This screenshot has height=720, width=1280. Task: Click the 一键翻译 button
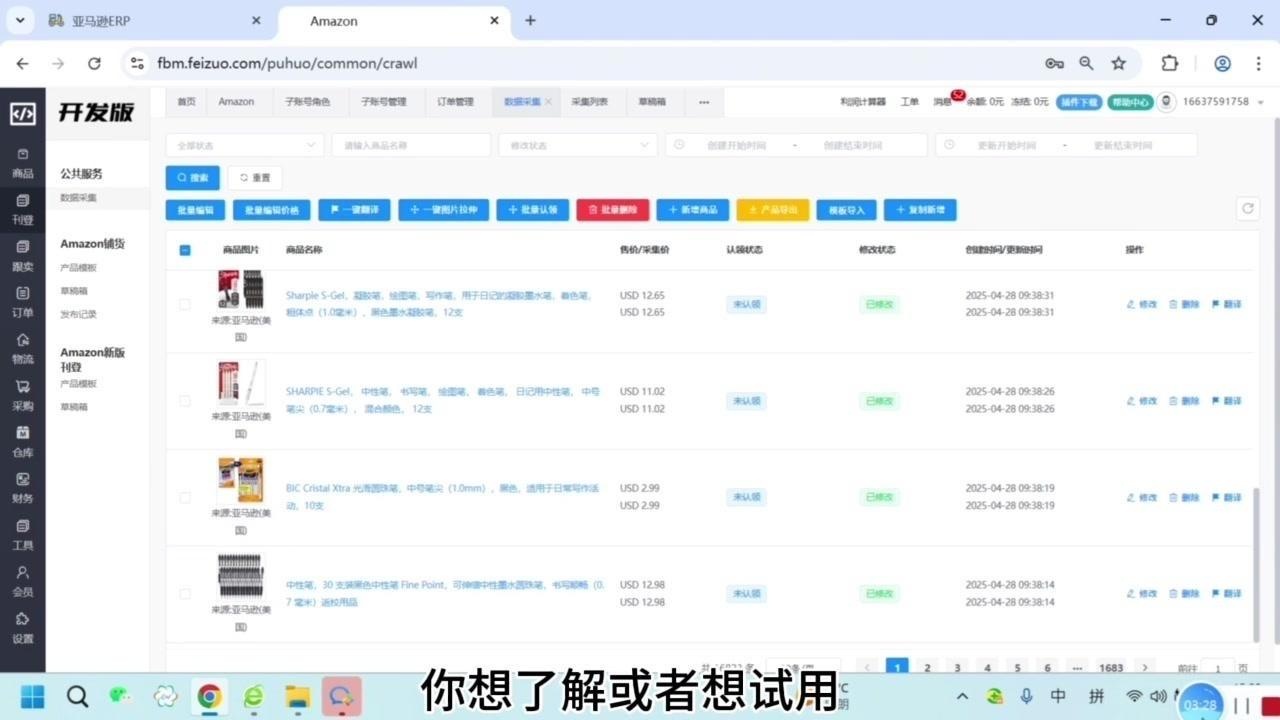[355, 210]
